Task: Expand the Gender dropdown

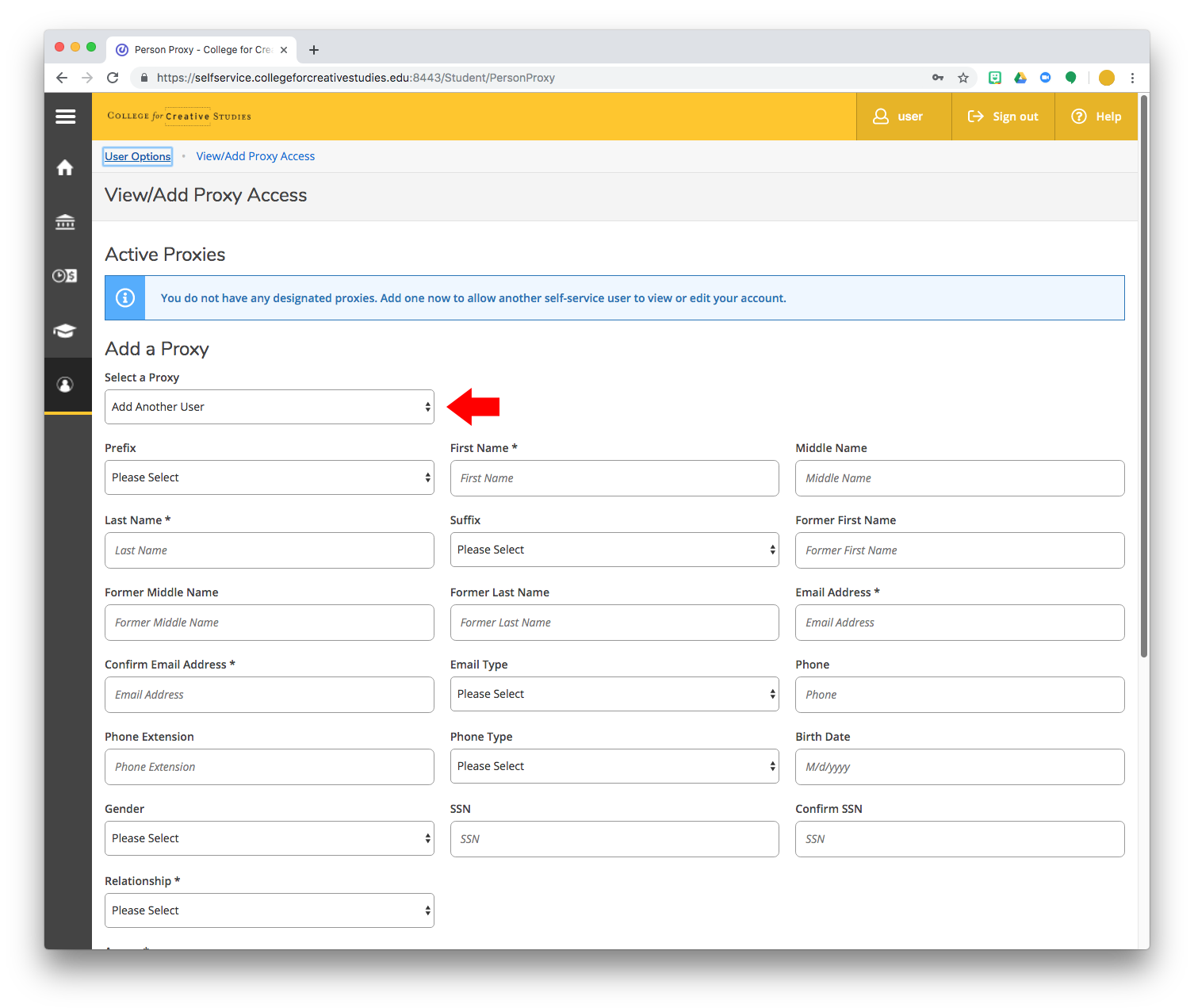Action: 269,838
